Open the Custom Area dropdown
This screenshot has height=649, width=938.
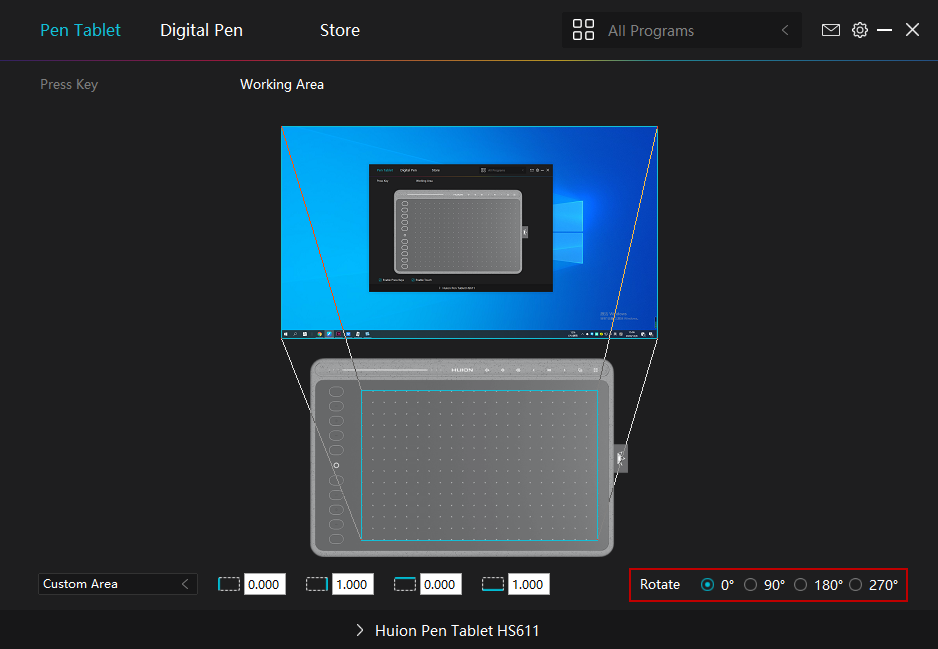(x=118, y=584)
